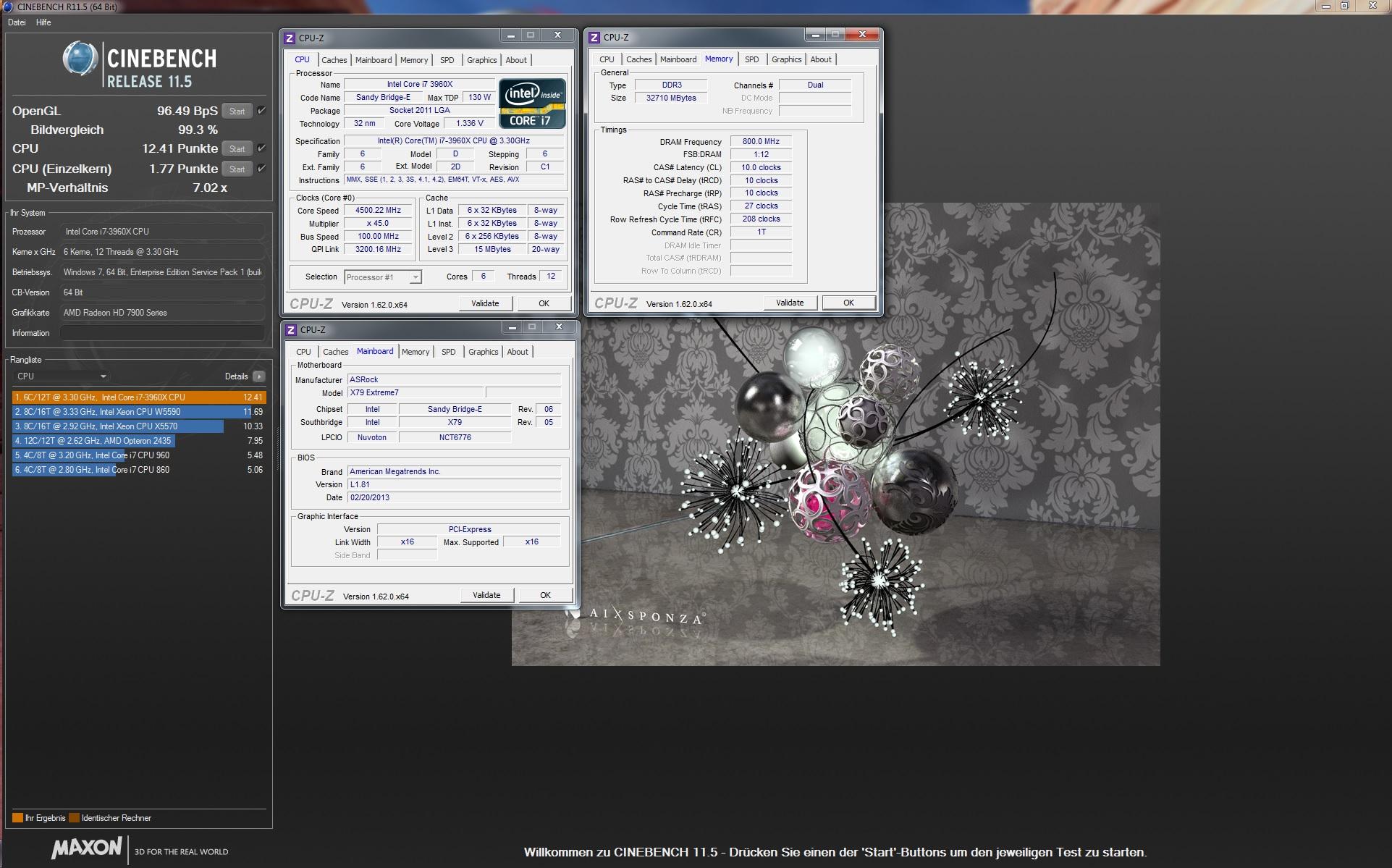This screenshot has width=1392, height=868.
Task: Select ranking entry Intel Xeon CPU W5590
Action: 139,412
